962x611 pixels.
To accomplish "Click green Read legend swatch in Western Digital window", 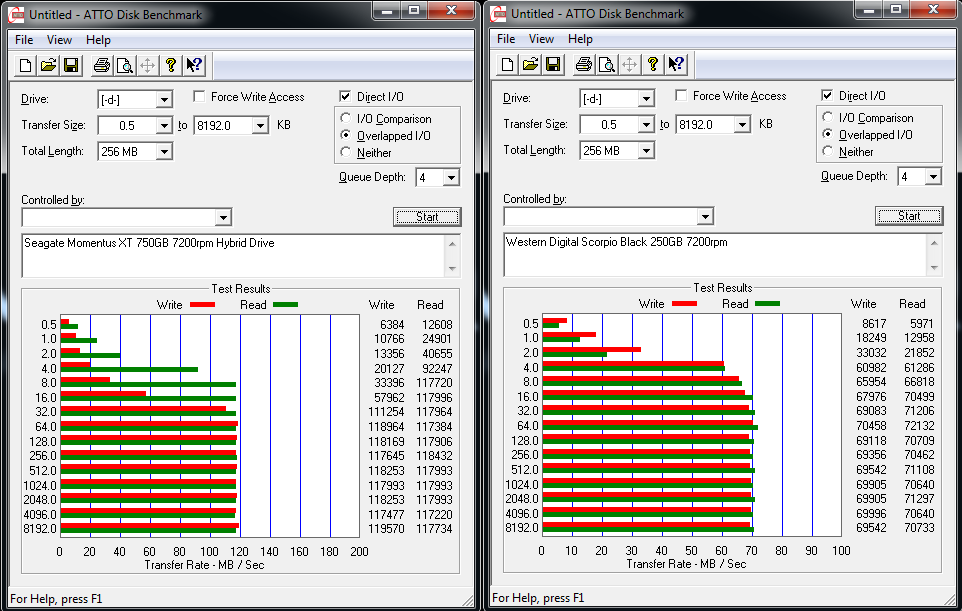I will (x=768, y=303).
